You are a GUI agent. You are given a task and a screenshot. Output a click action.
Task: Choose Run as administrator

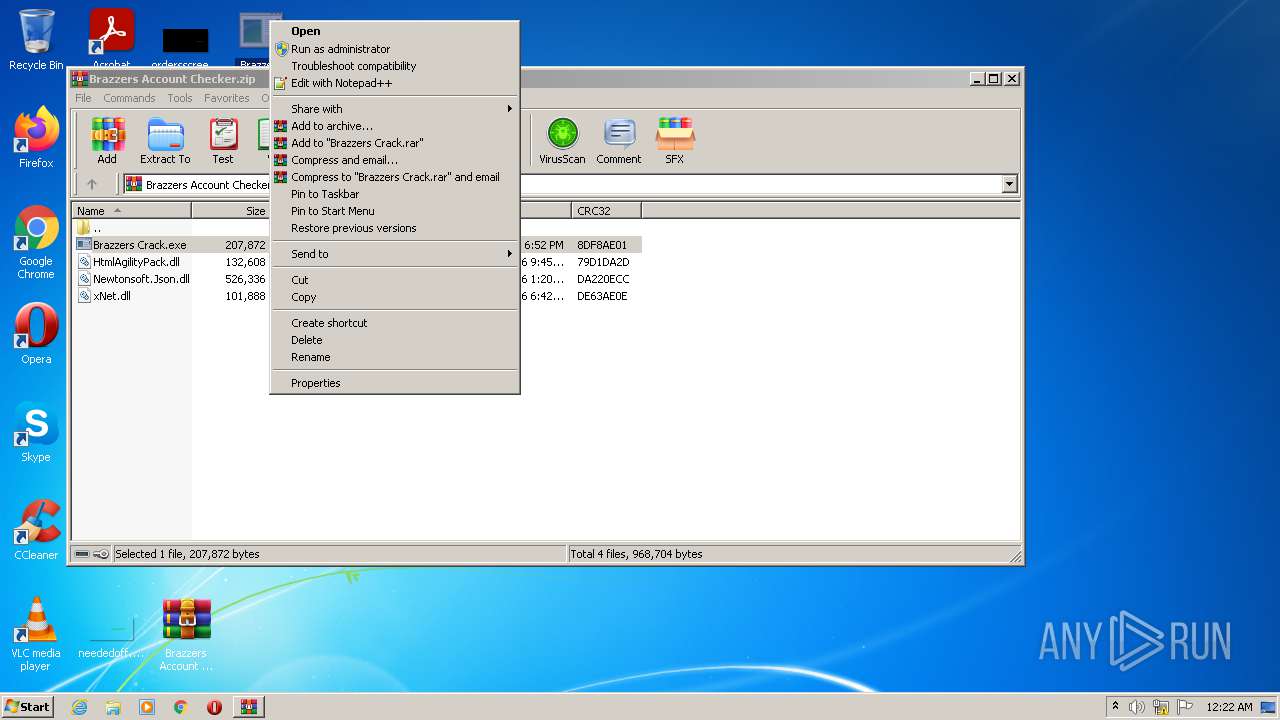[395, 49]
